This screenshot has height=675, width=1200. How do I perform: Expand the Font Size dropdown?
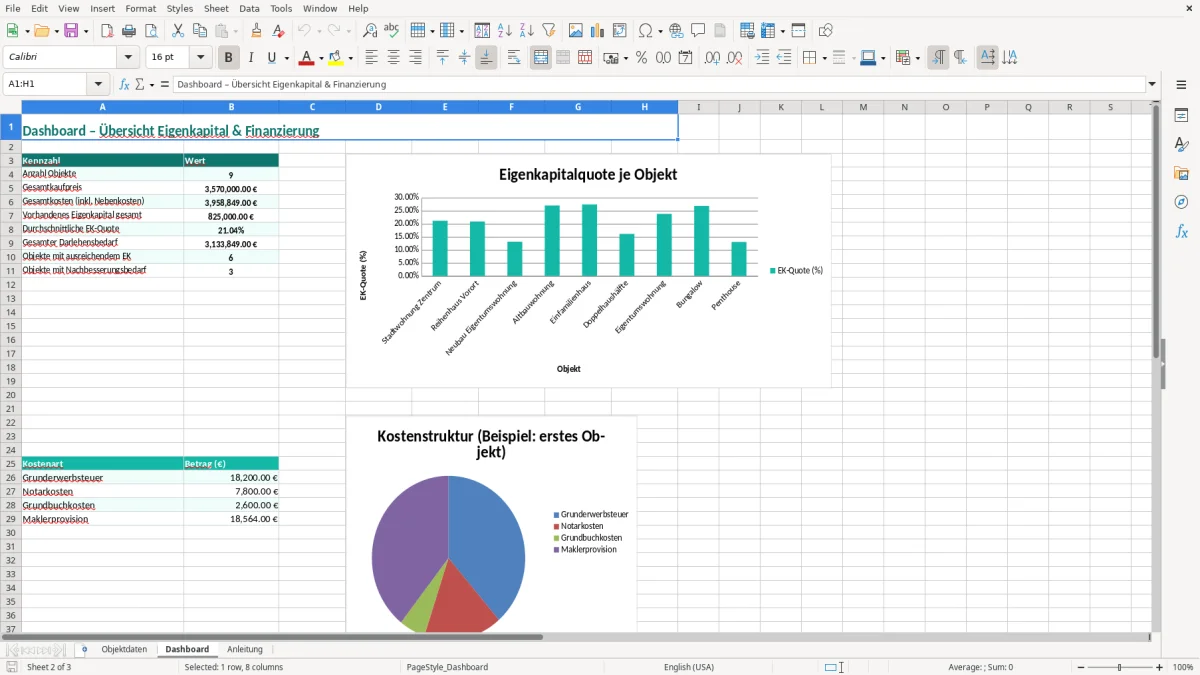coord(201,58)
